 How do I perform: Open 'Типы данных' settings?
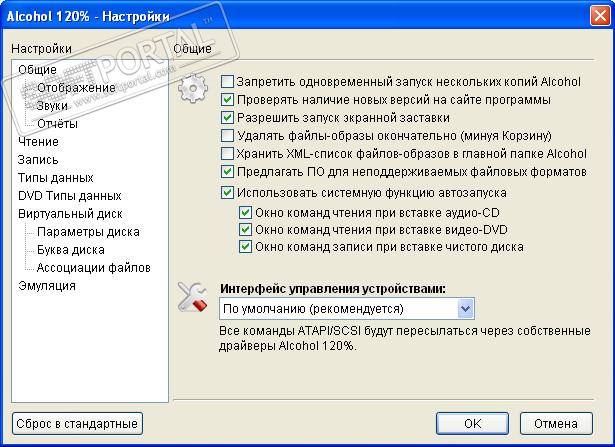coord(55,178)
